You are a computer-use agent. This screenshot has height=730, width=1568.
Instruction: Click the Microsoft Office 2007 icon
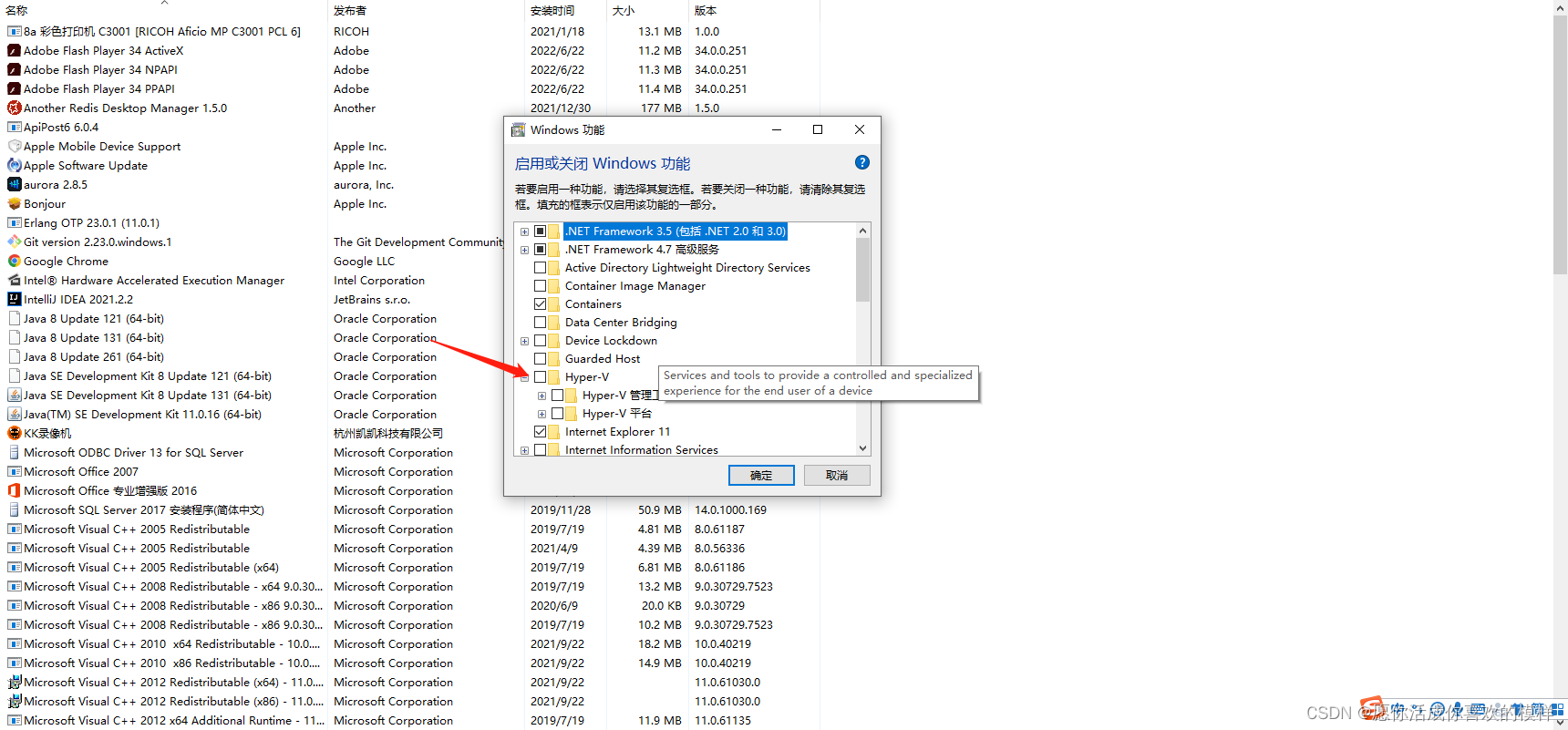(x=15, y=471)
